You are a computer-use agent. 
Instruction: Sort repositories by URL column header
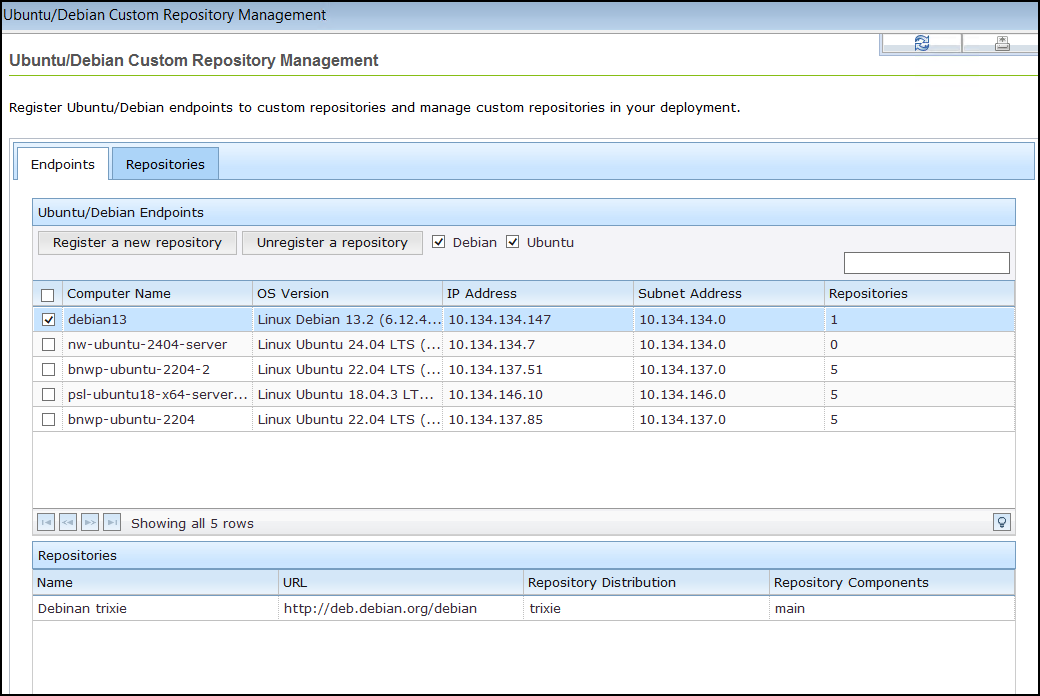401,583
